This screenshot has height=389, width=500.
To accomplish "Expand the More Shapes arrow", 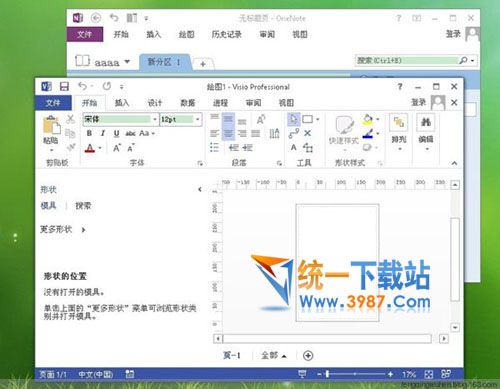I will click(83, 229).
